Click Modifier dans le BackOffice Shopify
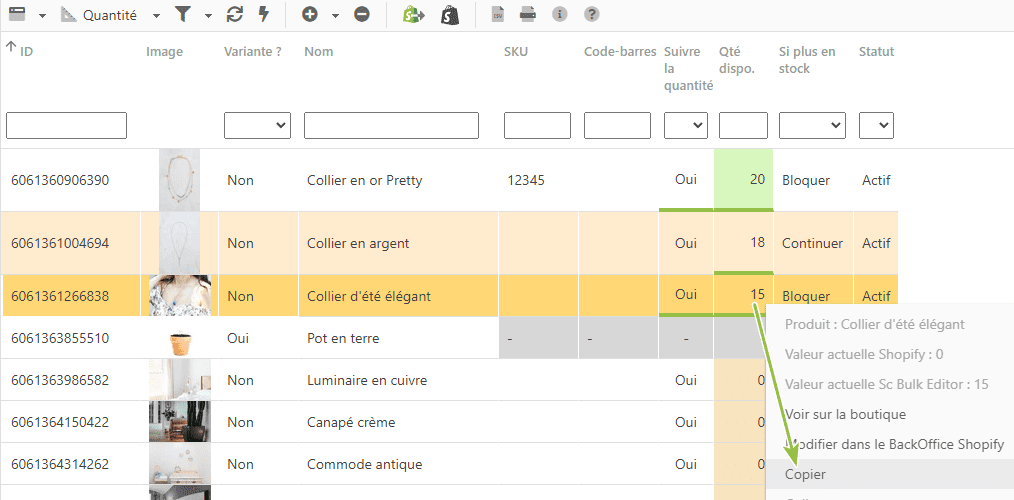 894,444
